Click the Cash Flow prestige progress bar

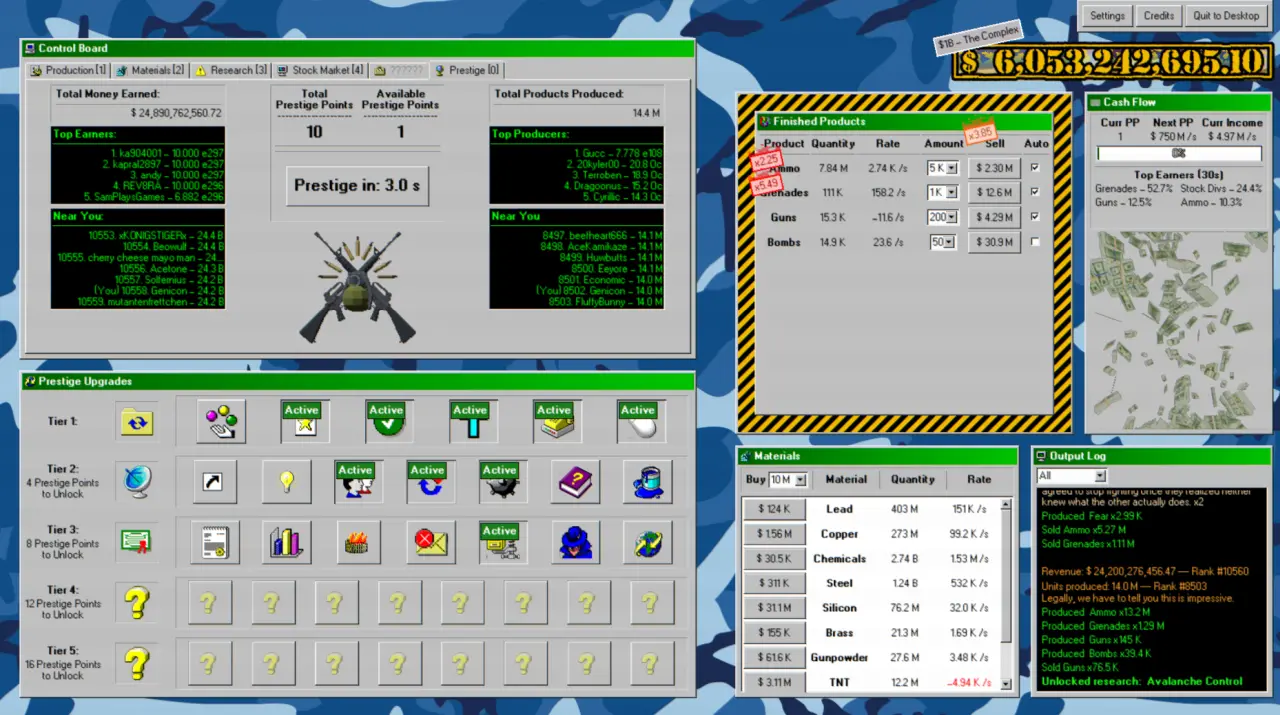pos(1178,154)
